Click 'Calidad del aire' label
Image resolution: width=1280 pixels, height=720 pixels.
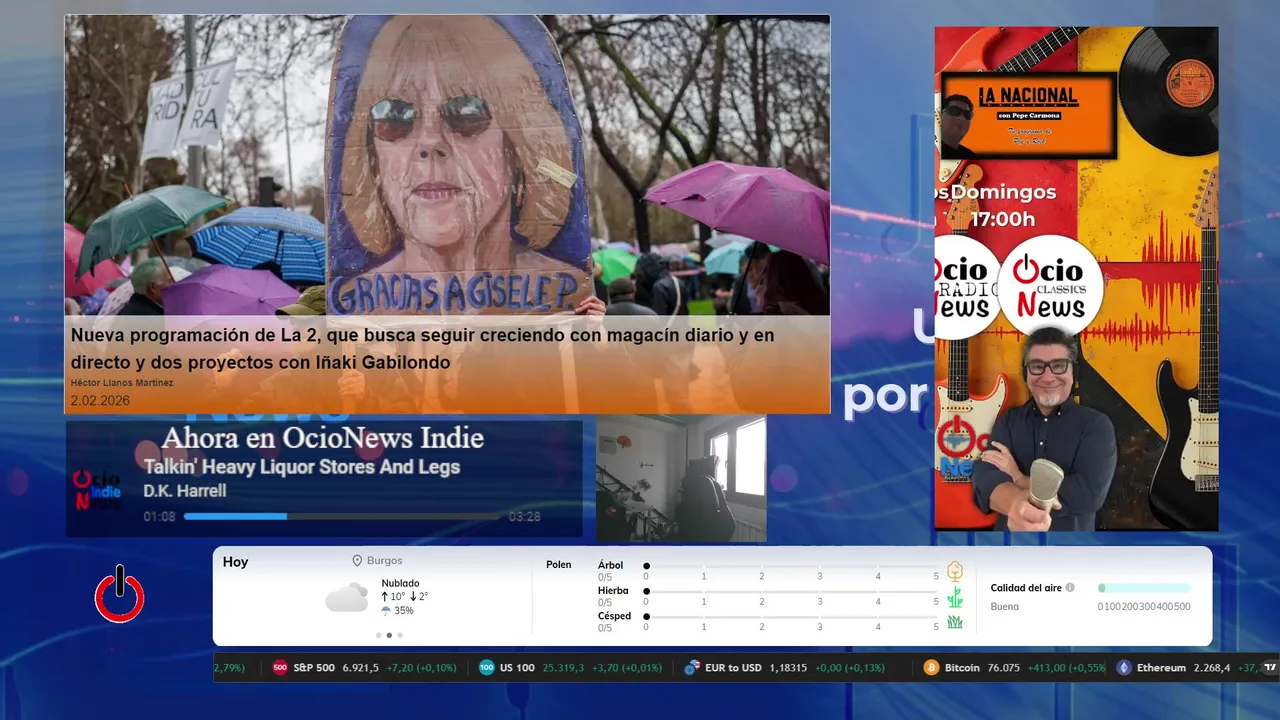pyautogui.click(x=1026, y=588)
